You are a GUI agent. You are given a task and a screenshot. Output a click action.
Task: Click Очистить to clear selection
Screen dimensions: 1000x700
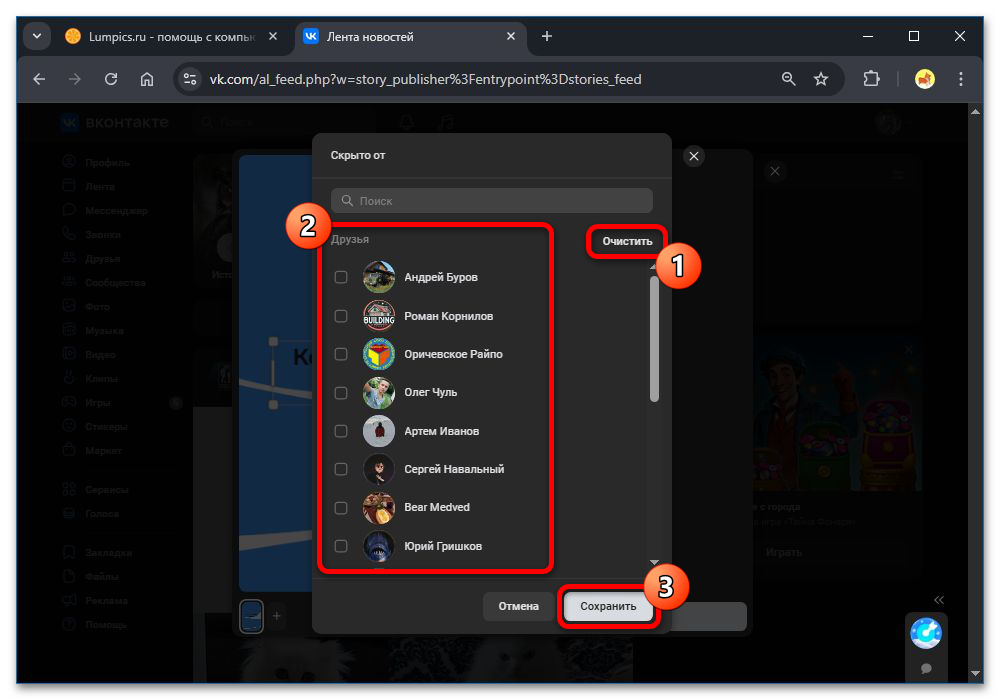626,241
